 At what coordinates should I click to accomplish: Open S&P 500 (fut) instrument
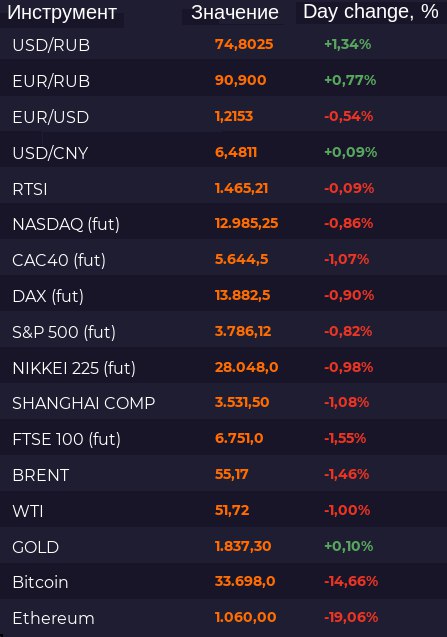(64, 332)
